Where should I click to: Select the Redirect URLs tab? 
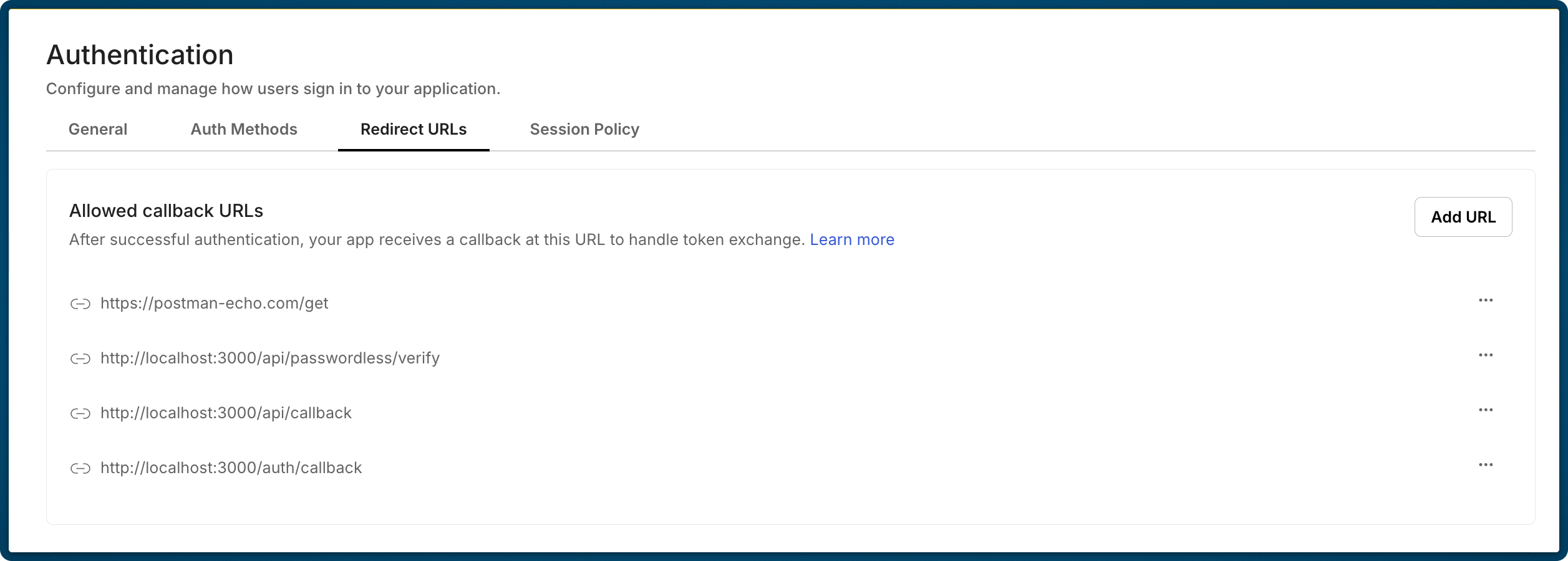[x=414, y=129]
